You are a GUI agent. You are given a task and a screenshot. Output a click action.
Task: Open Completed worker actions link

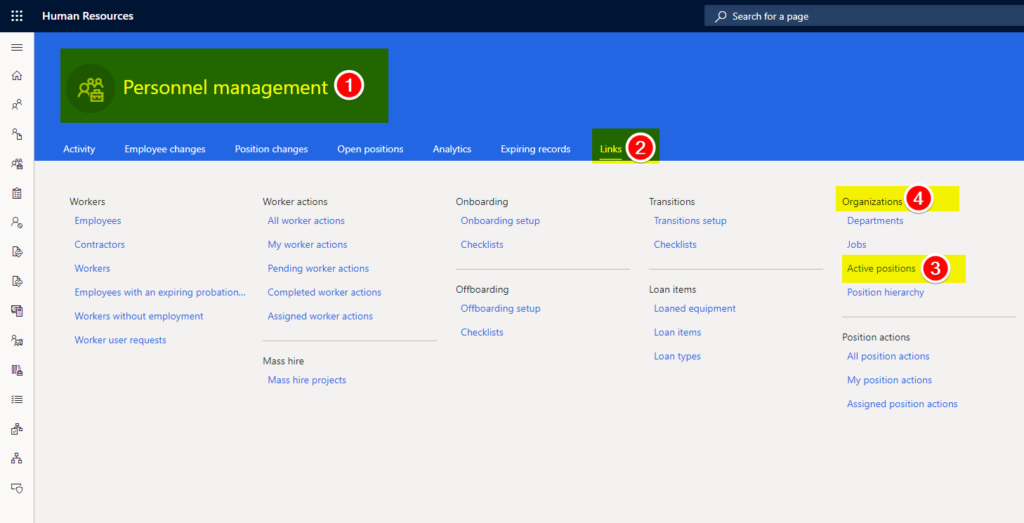pyautogui.click(x=324, y=292)
